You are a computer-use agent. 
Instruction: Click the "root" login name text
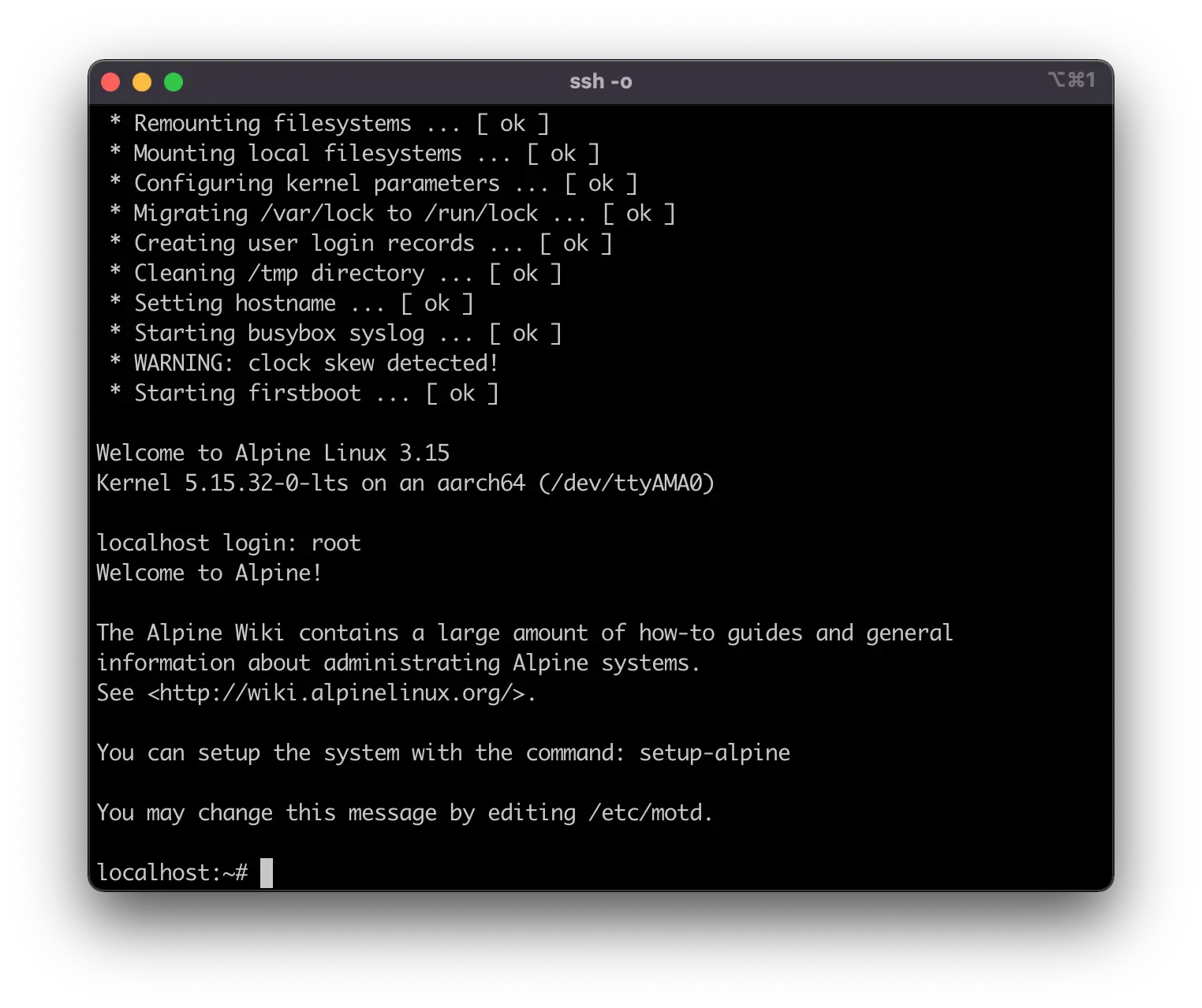pos(336,543)
